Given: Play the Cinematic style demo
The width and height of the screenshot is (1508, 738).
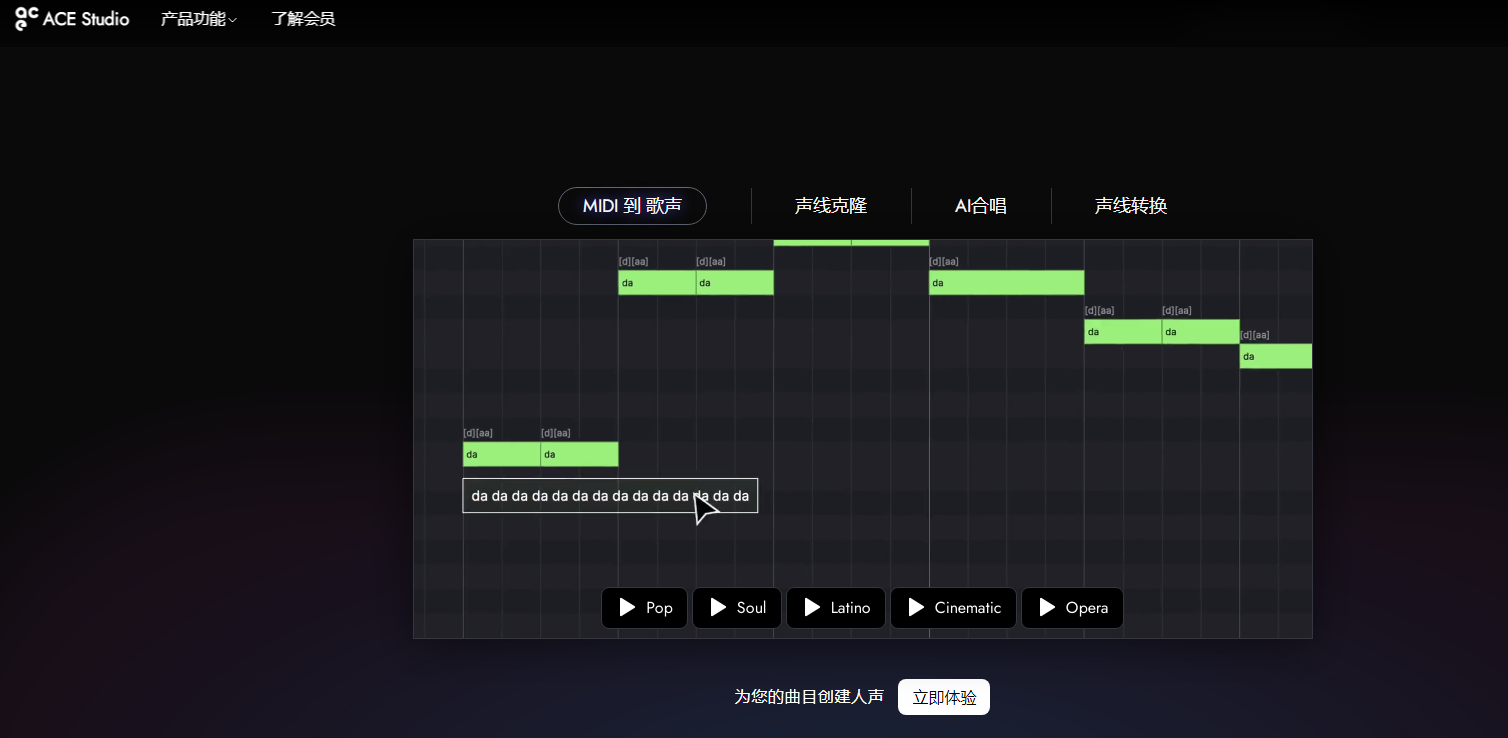Looking at the screenshot, I should click(953, 607).
